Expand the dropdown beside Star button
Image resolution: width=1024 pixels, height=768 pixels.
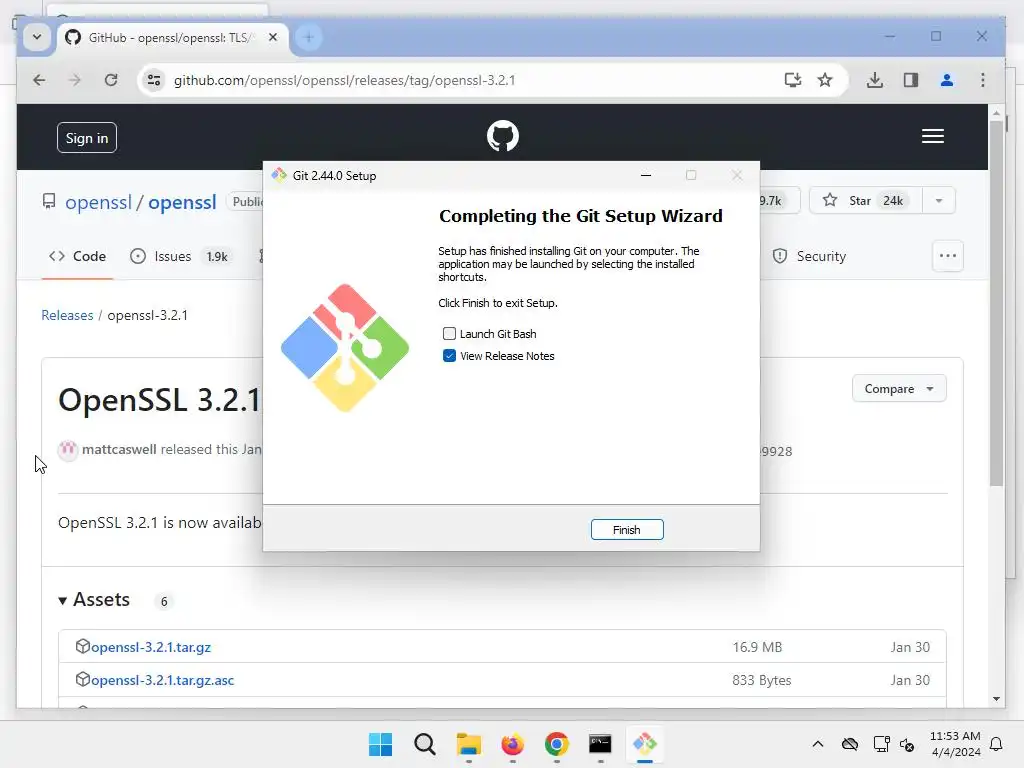pyautogui.click(x=939, y=200)
